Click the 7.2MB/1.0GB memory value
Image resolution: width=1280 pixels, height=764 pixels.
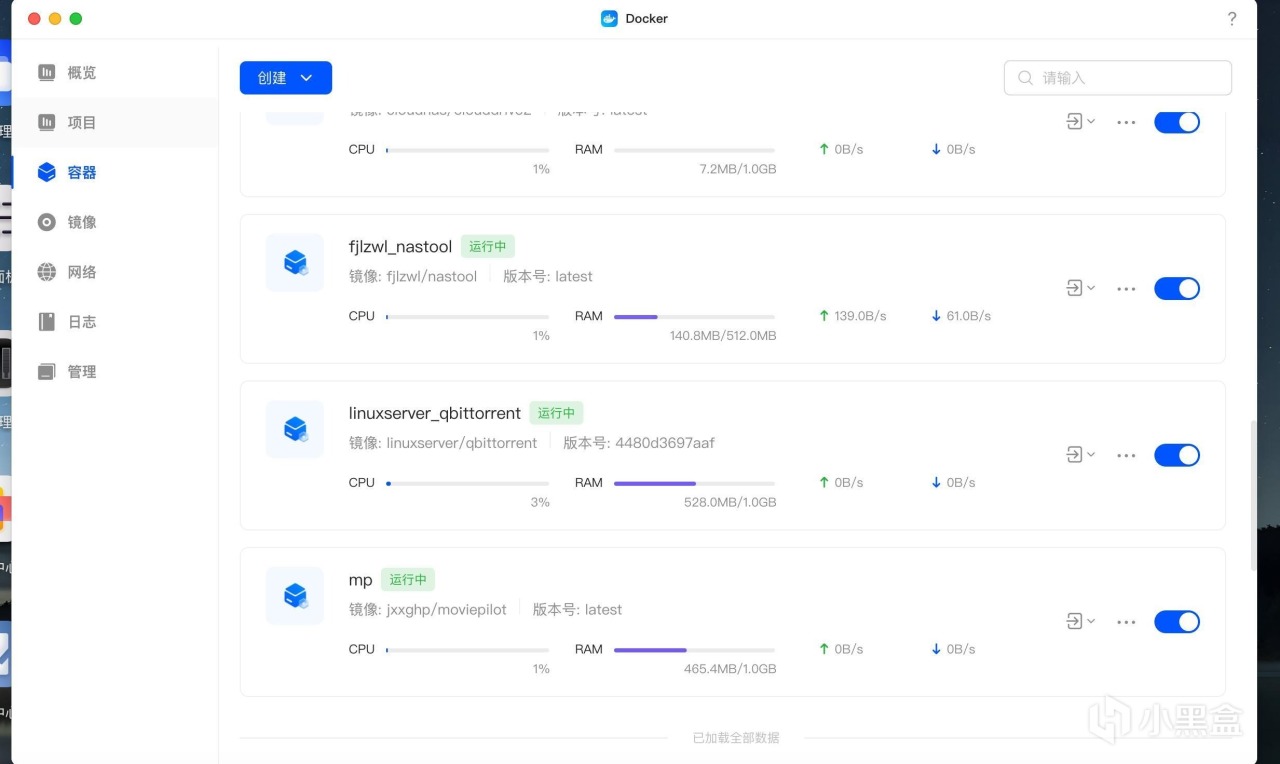738,169
